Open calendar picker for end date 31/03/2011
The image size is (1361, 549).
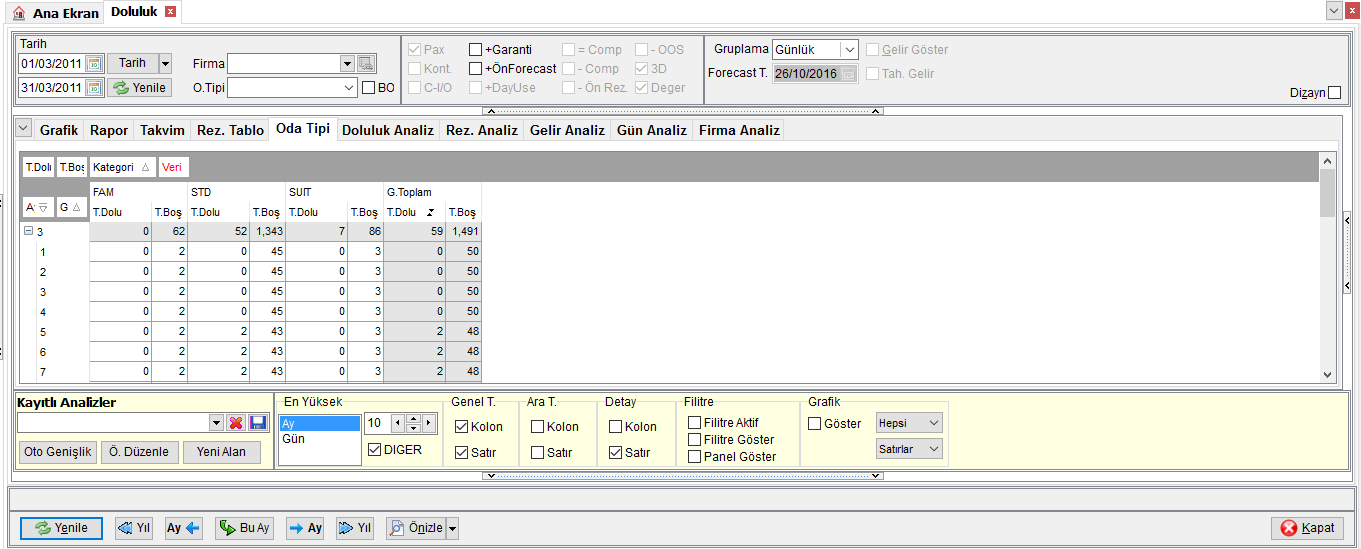pyautogui.click(x=94, y=88)
